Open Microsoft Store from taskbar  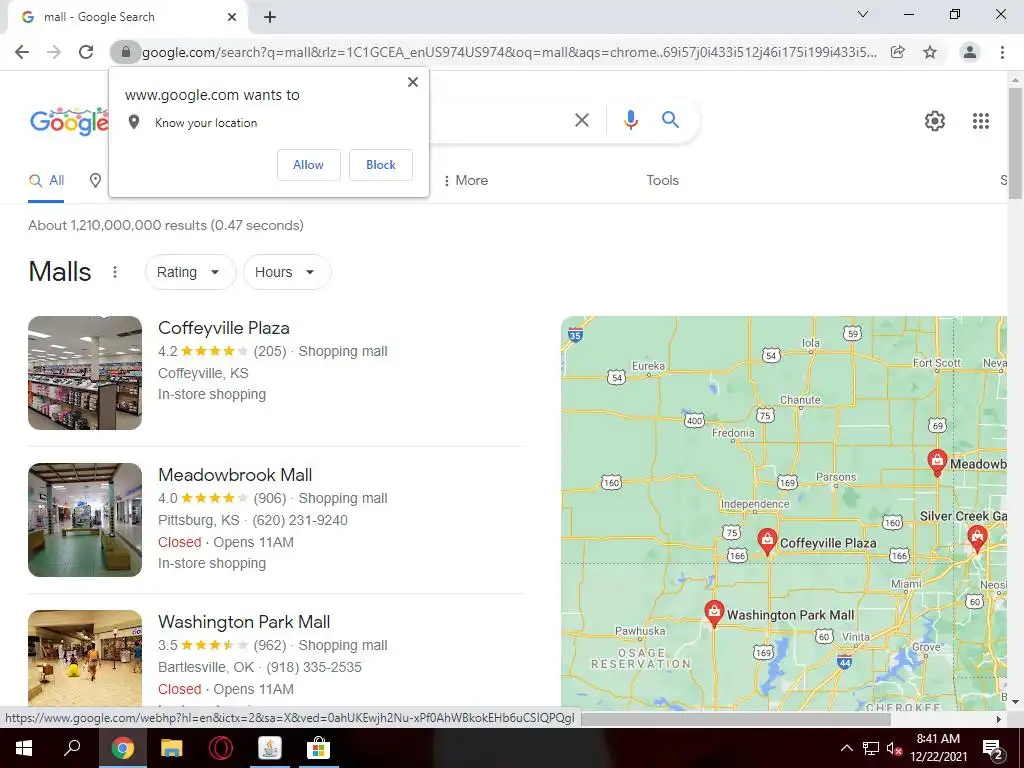coord(318,748)
